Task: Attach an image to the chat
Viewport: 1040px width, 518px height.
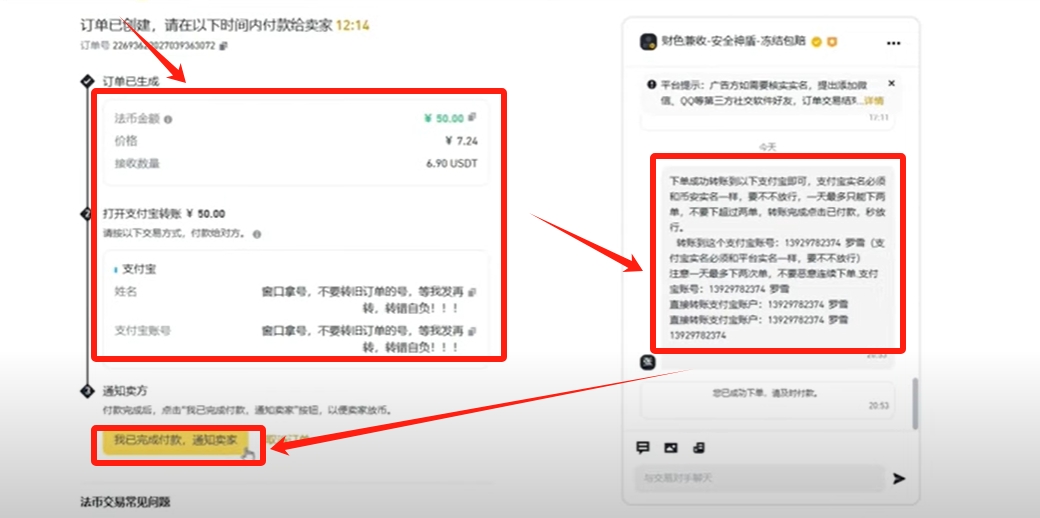Action: pyautogui.click(x=671, y=448)
